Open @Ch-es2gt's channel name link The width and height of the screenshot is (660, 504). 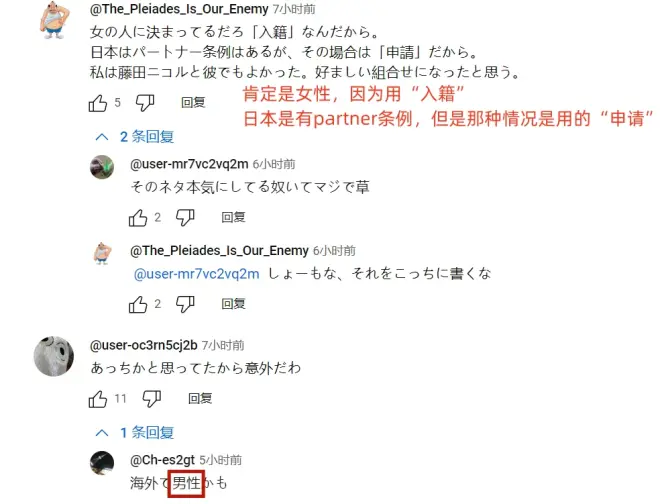click(x=162, y=460)
